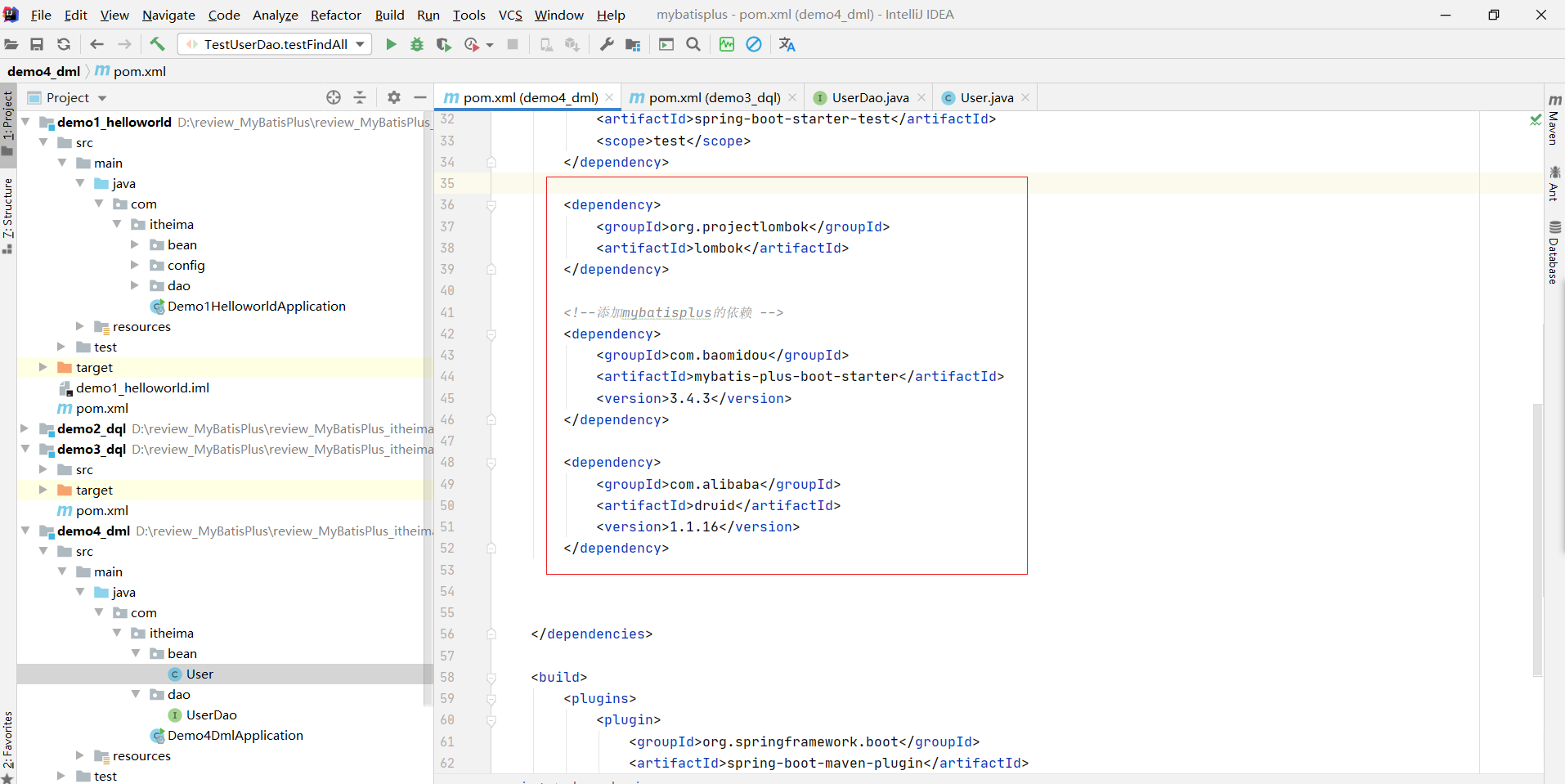The image size is (1565, 784).
Task: Click the editor's vertical scrollbar
Action: (1537, 540)
